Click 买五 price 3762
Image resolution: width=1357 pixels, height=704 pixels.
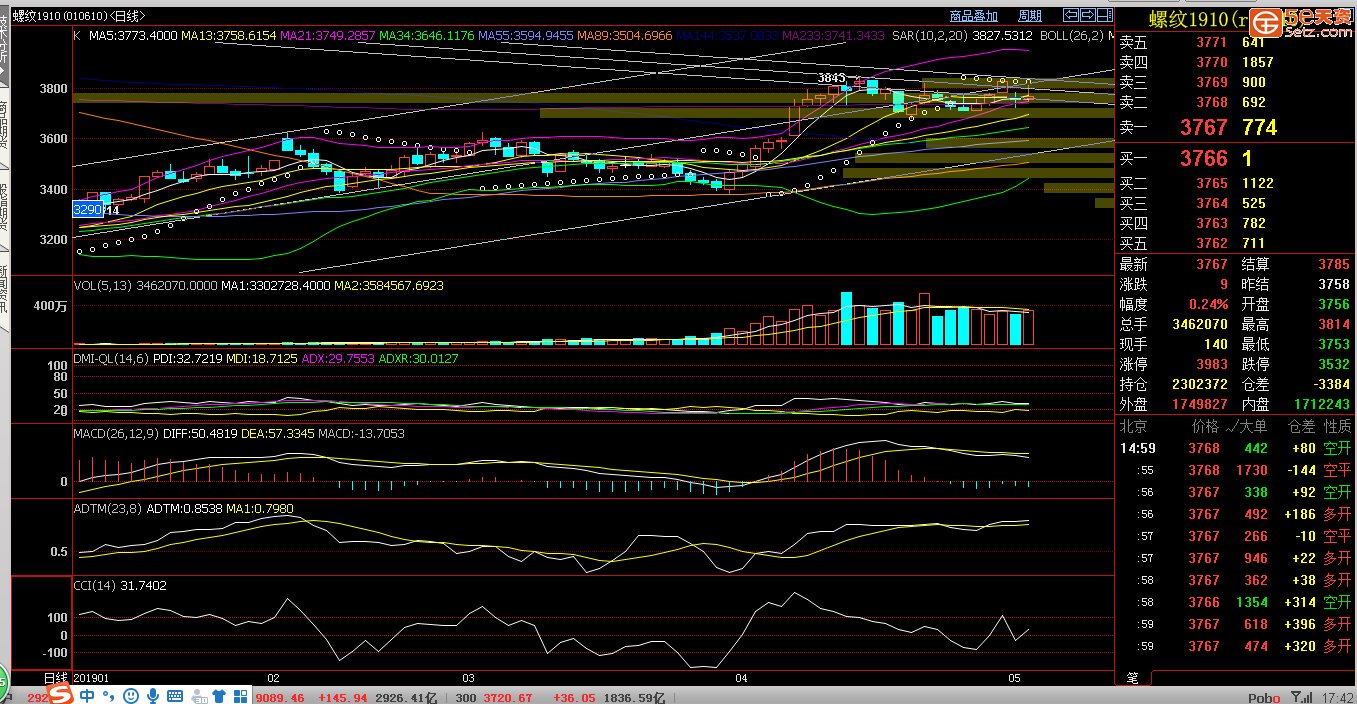point(1212,243)
